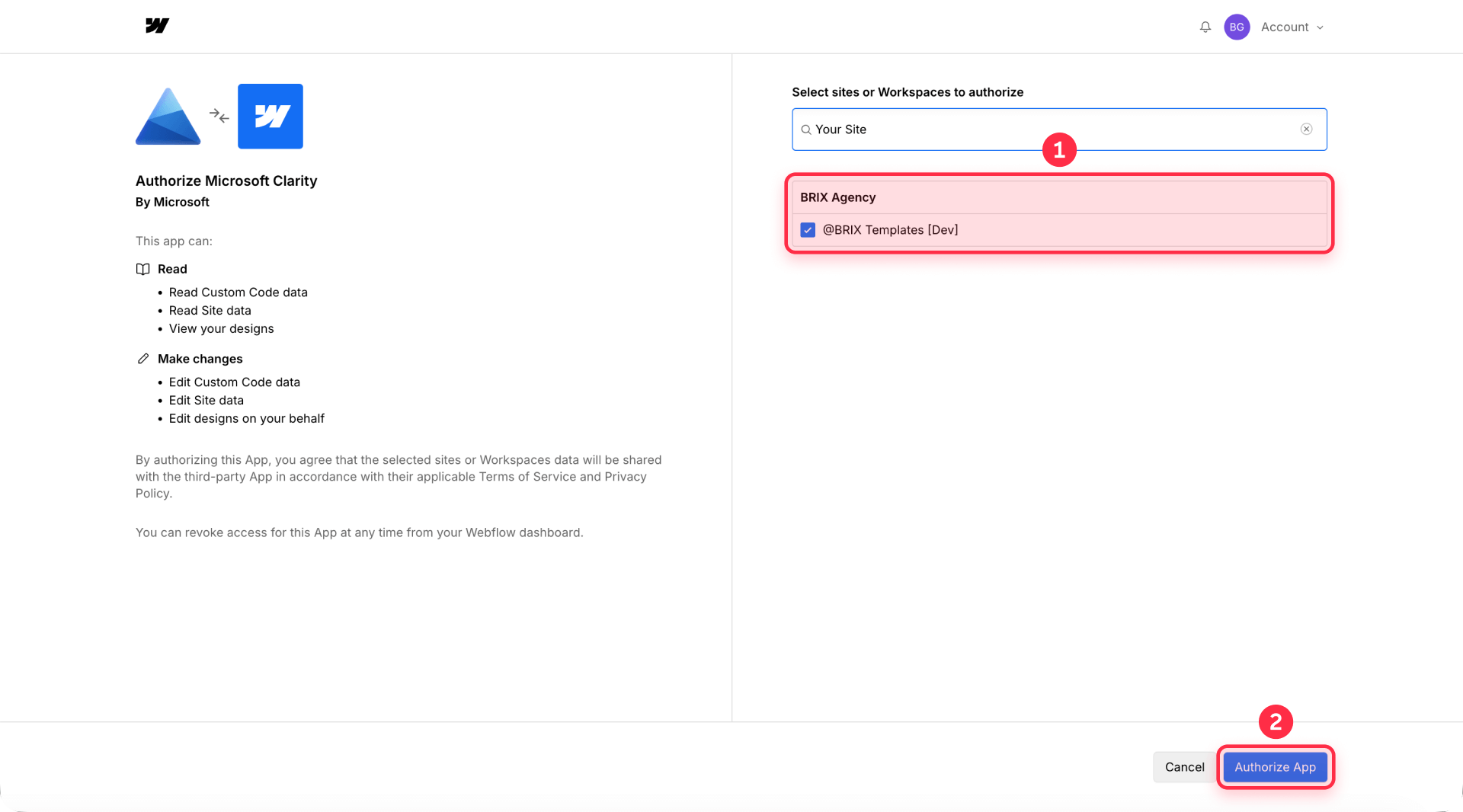Click the red step 2 annotation badge

(x=1277, y=722)
